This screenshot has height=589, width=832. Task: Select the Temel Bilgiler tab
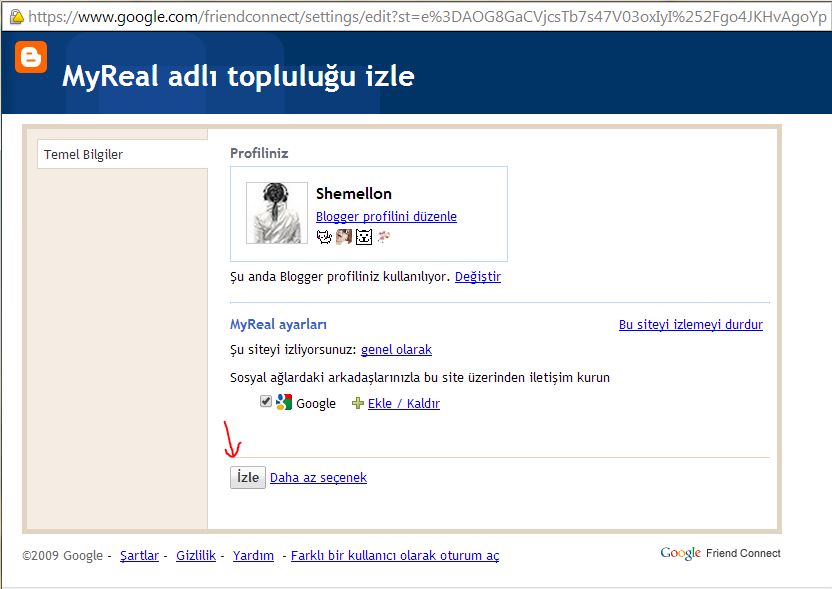pos(123,154)
